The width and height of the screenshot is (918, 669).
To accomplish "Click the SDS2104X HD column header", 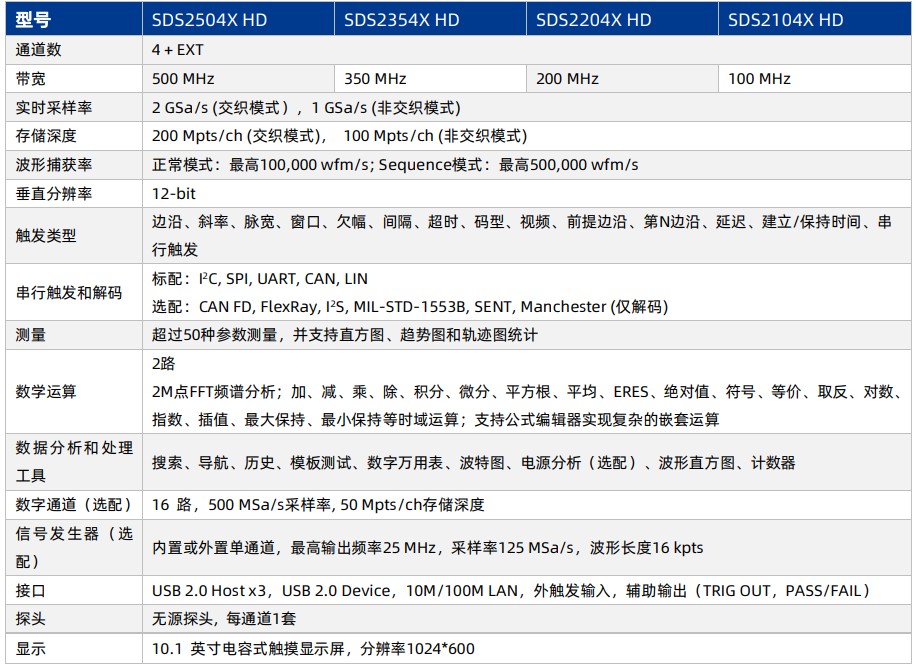I will point(814,19).
